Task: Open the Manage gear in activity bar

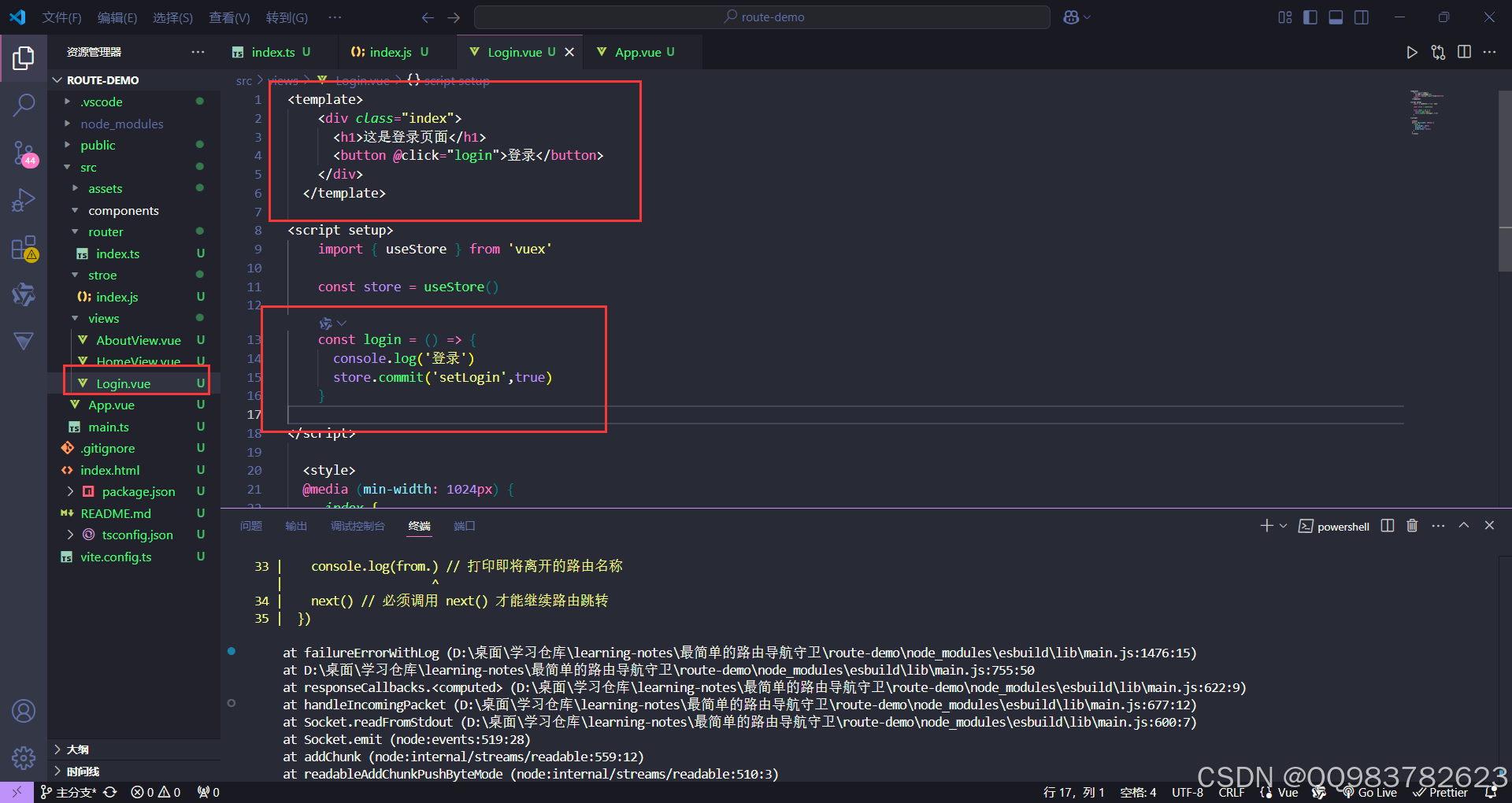Action: 24,758
